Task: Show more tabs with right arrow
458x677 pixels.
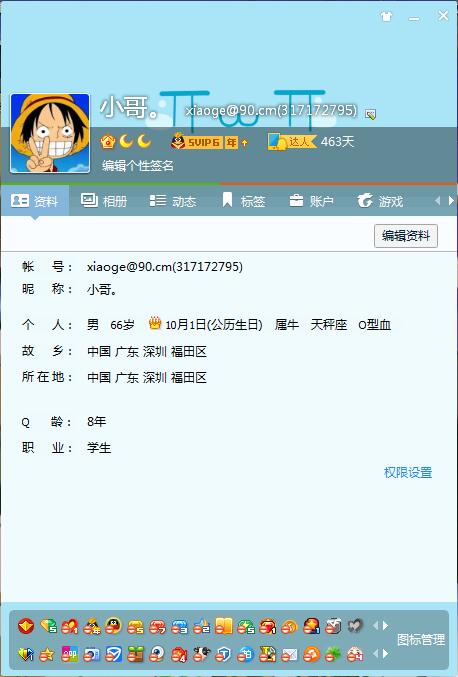Action: pos(452,201)
